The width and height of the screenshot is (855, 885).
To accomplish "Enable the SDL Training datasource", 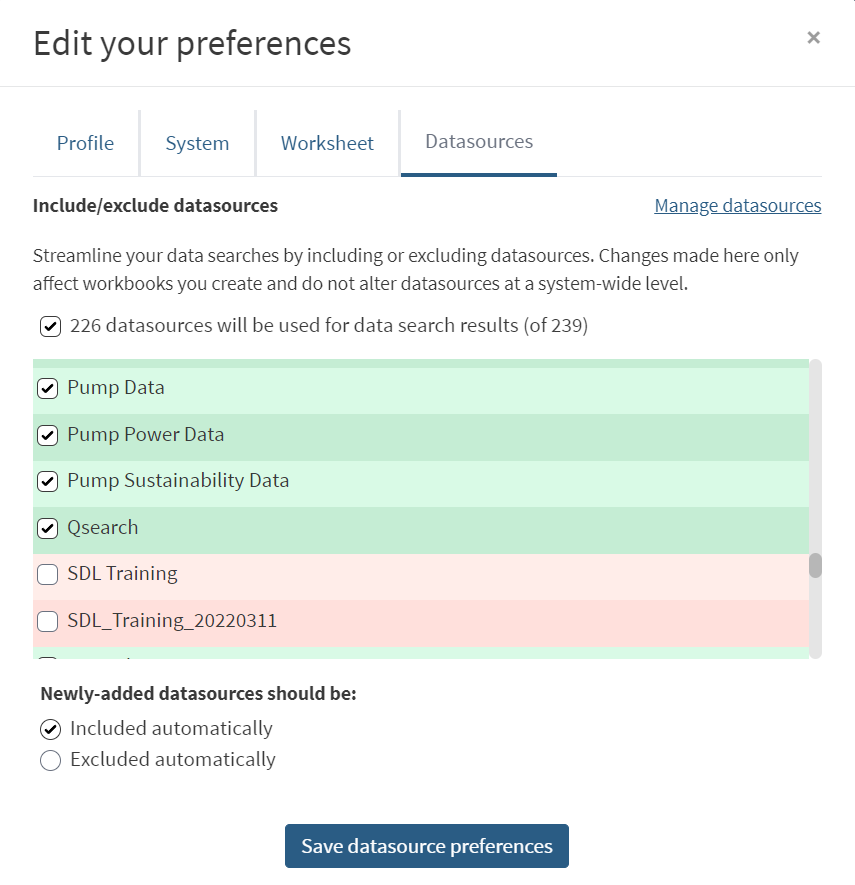I will click(47, 574).
